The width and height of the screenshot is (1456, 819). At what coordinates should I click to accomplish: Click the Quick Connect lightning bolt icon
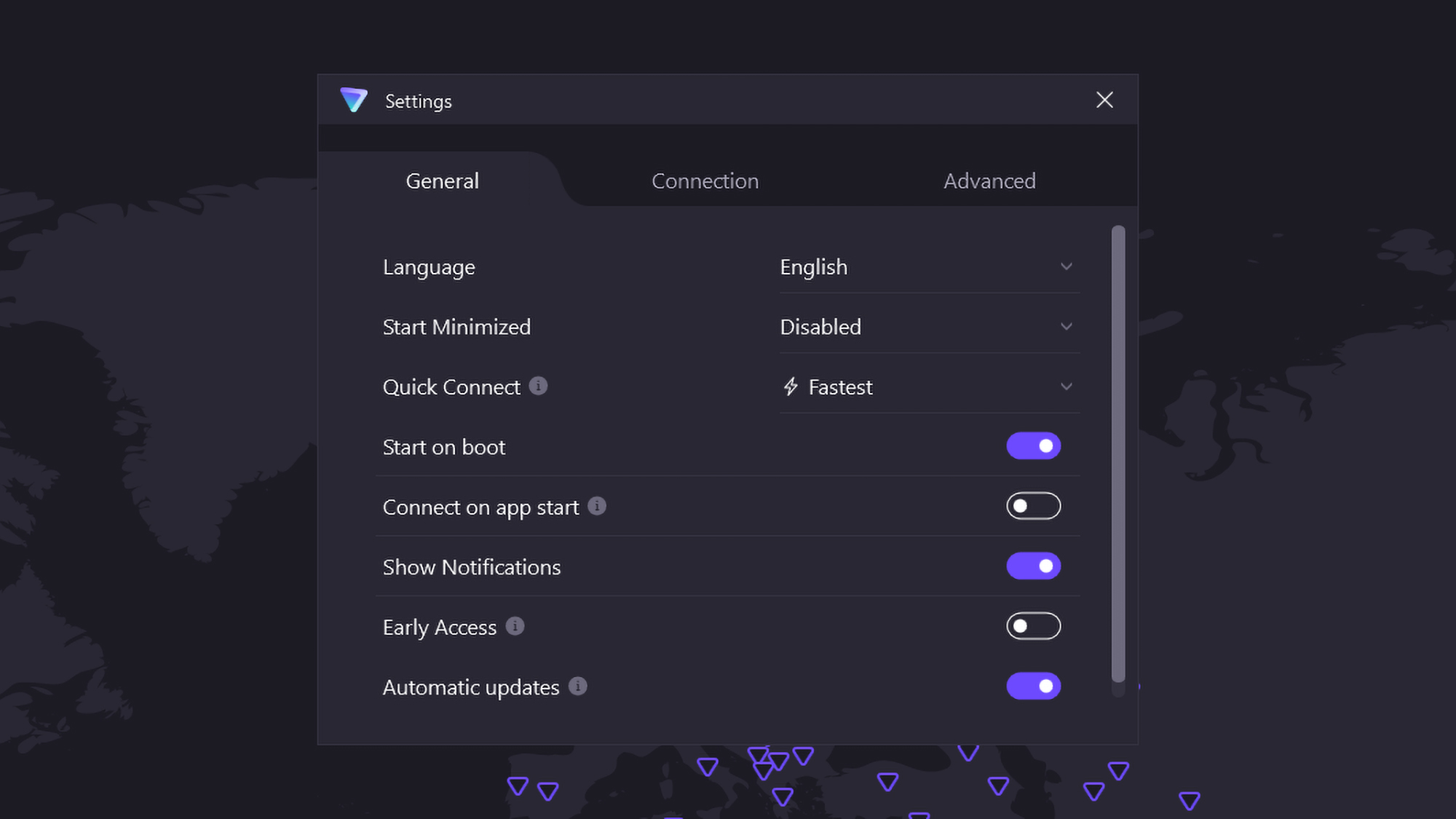pos(789,387)
